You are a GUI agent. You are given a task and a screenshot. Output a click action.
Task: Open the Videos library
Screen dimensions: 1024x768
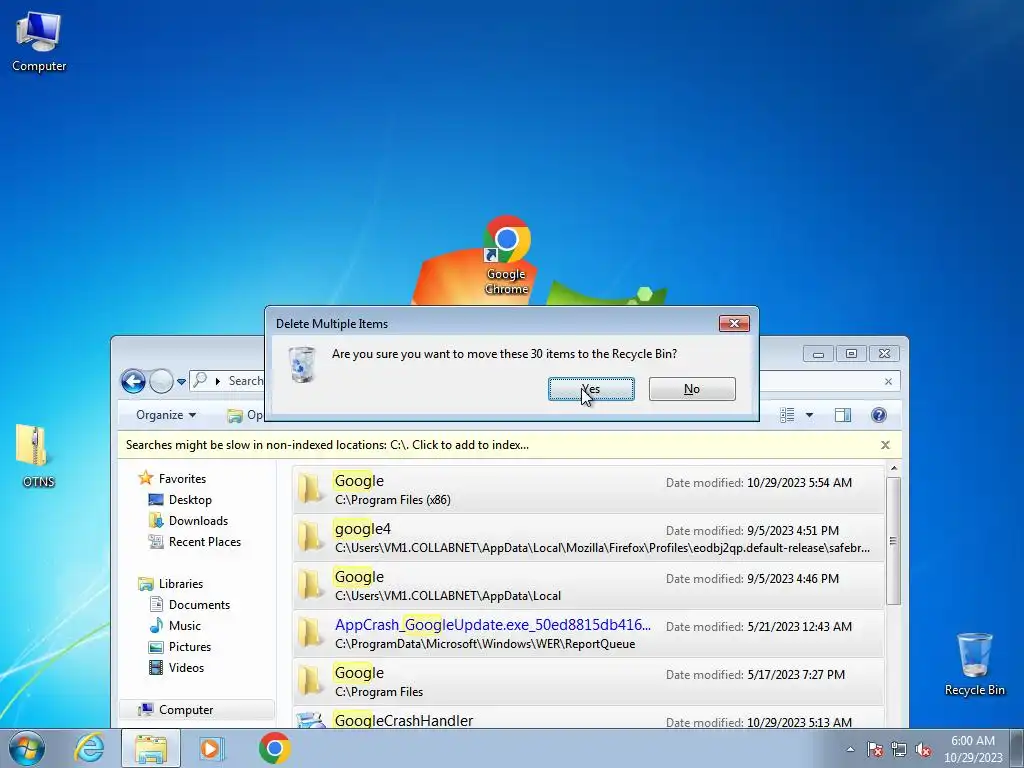tap(186, 667)
